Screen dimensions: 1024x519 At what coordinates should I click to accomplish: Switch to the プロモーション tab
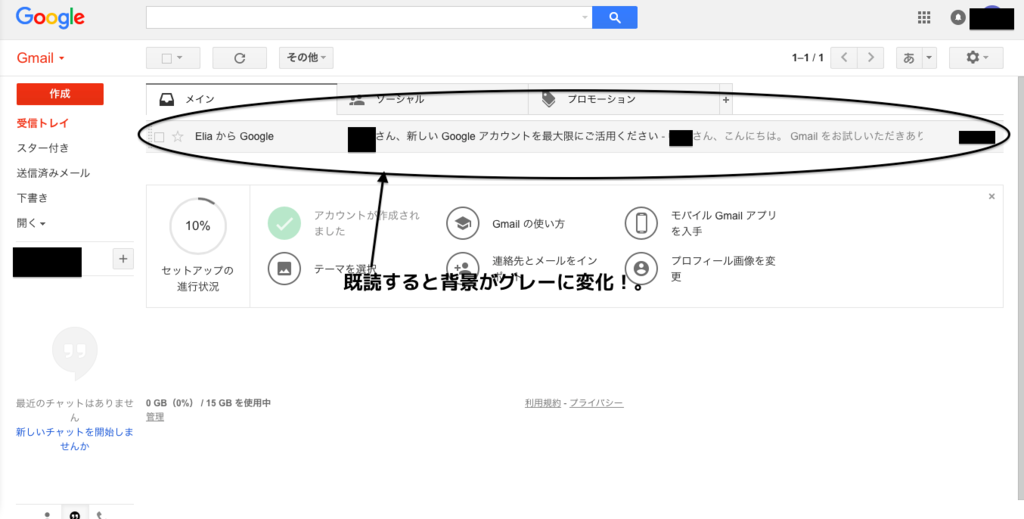[x=624, y=99]
